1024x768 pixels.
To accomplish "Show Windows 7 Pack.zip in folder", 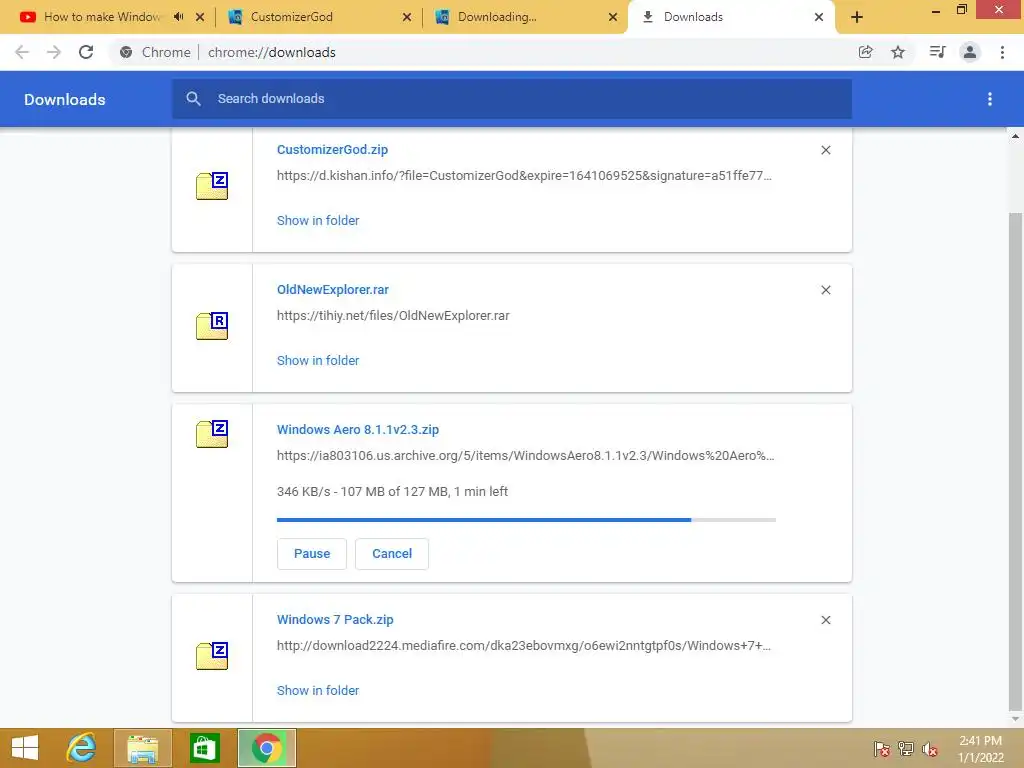I will point(318,691).
